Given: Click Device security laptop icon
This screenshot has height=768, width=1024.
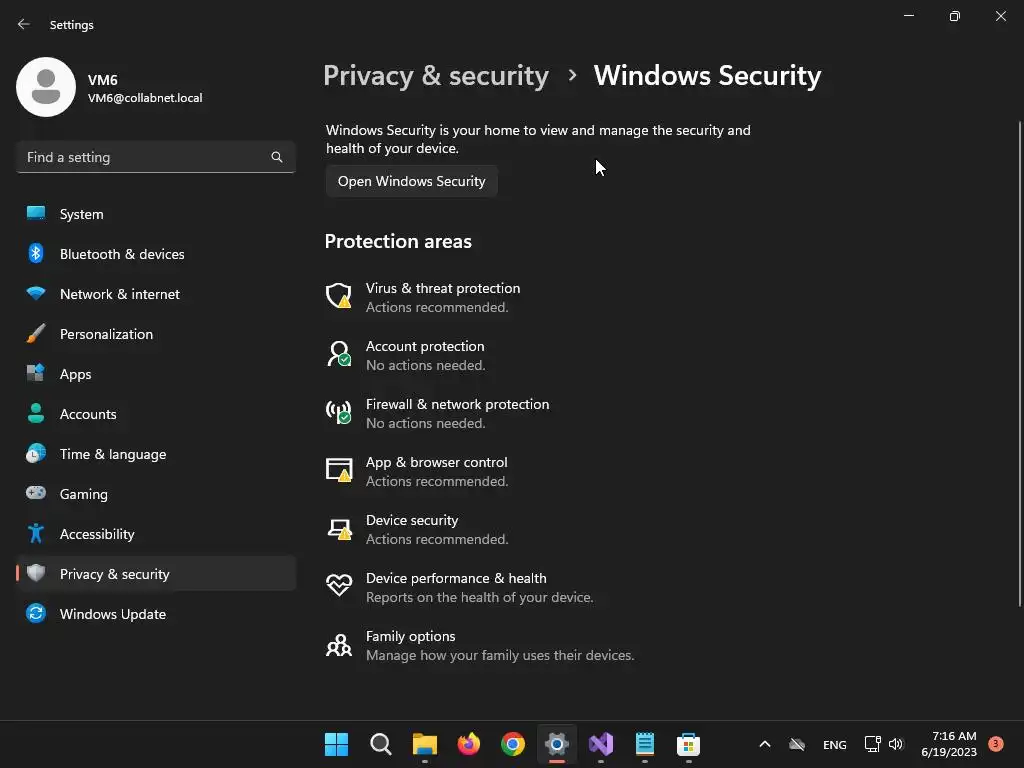Looking at the screenshot, I should pos(338,528).
